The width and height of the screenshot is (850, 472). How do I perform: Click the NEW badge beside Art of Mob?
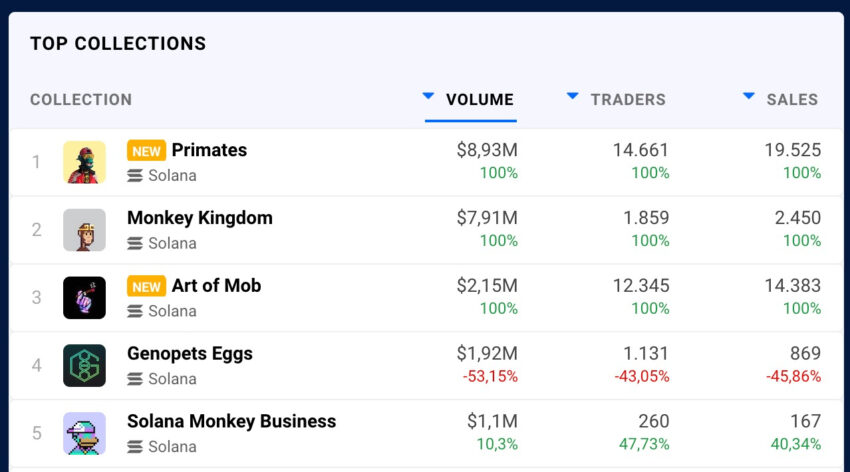(146, 286)
